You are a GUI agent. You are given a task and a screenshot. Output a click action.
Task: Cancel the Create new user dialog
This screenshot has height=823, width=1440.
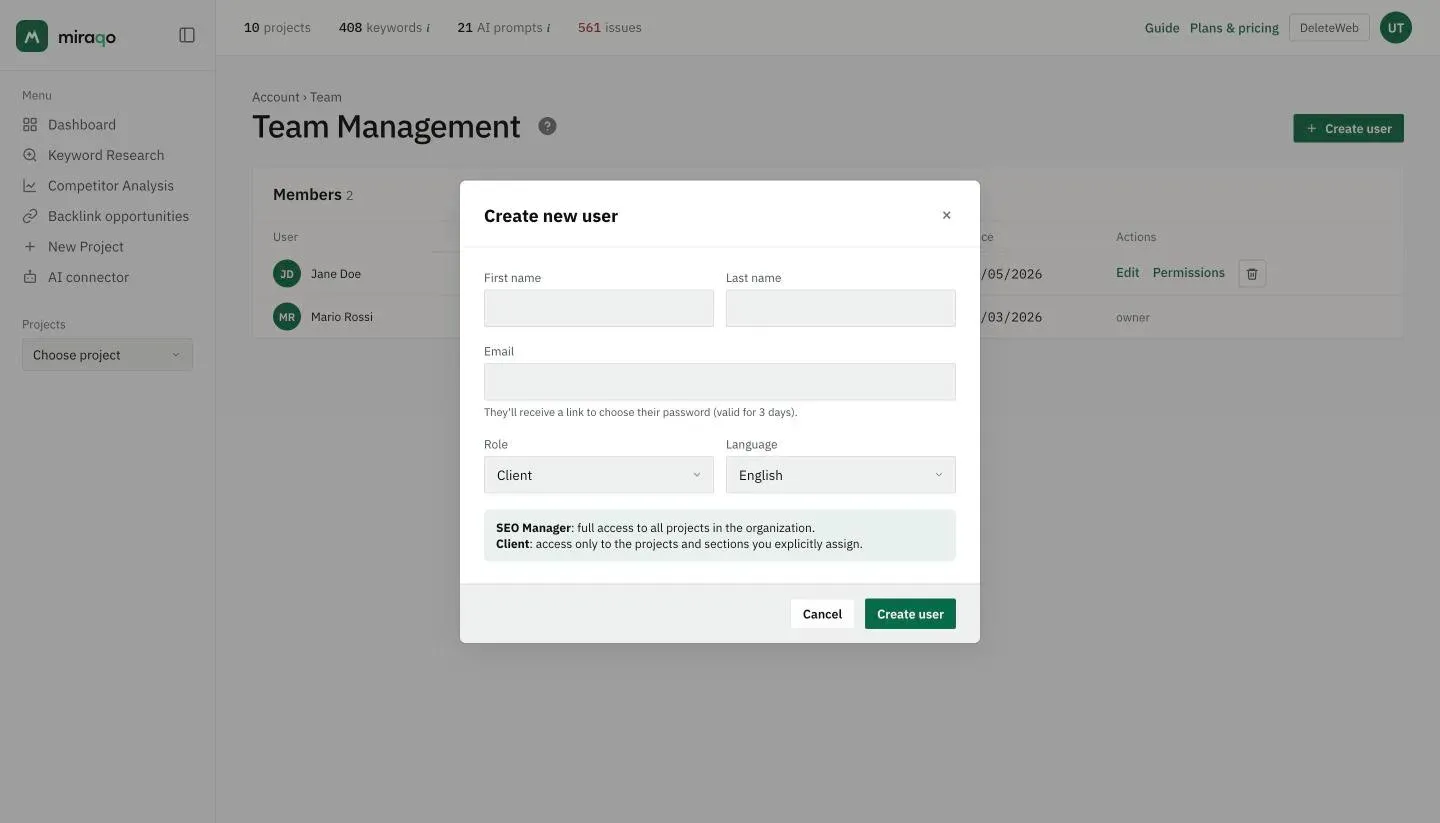tap(822, 614)
